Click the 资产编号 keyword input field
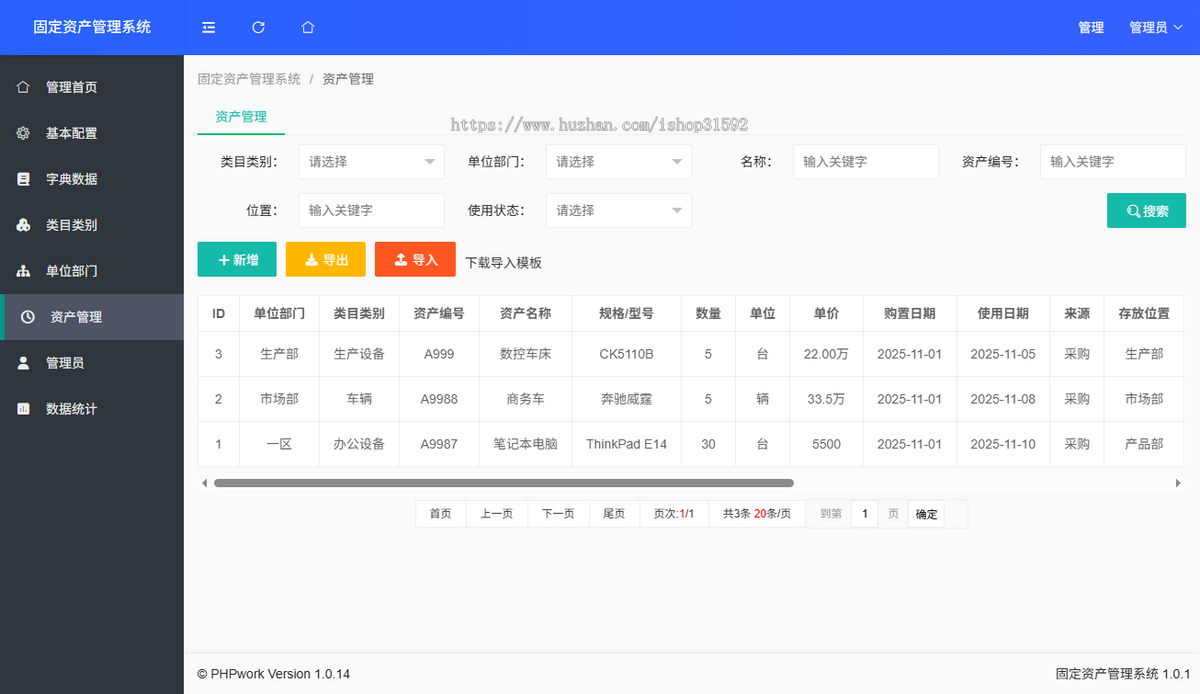 pyautogui.click(x=1112, y=161)
